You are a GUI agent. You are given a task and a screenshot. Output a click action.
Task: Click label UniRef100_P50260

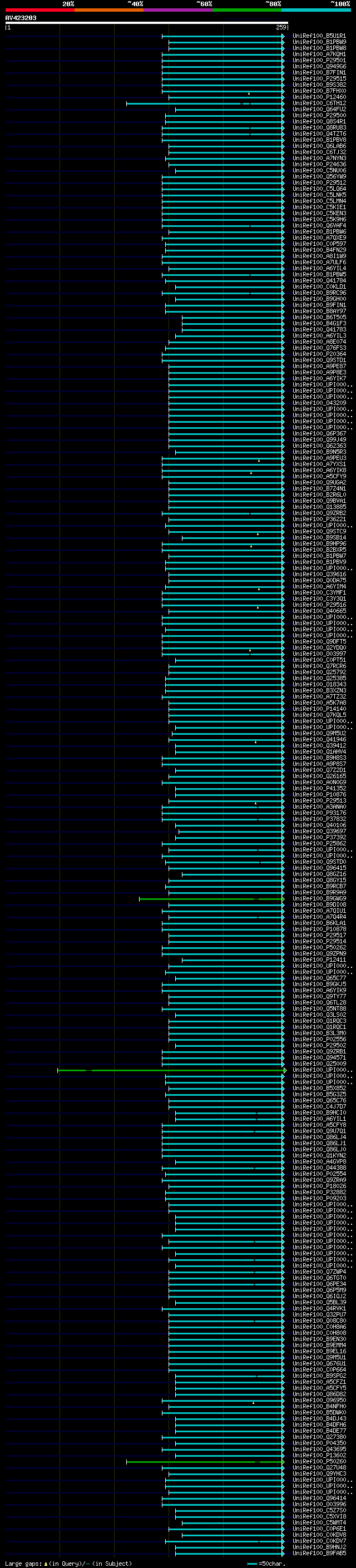tap(319, 1461)
